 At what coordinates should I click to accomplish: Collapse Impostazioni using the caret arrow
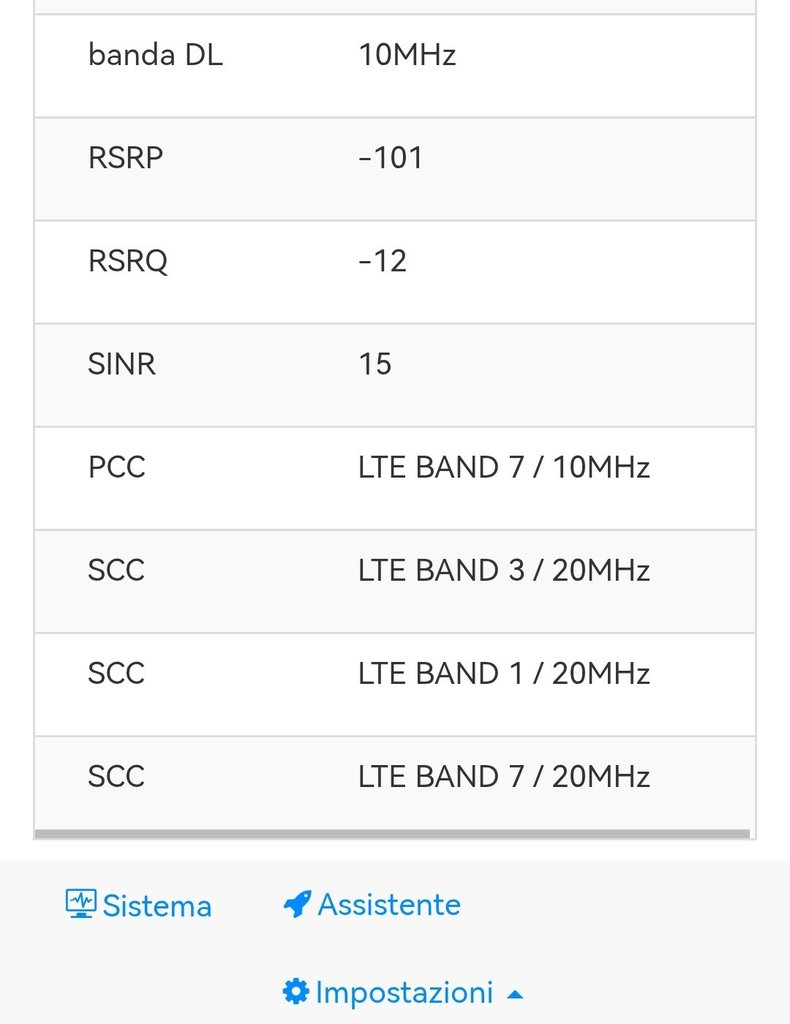515,994
